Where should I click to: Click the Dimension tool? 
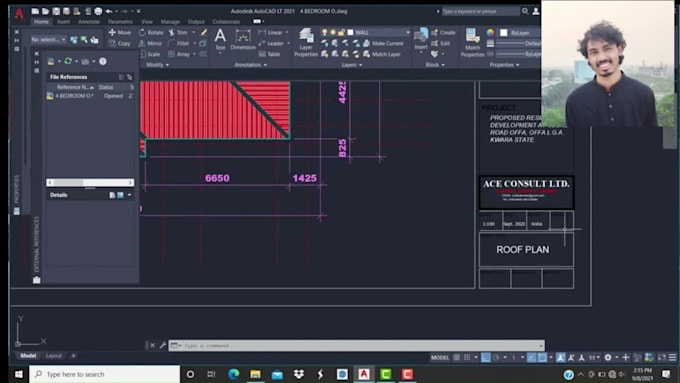tap(243, 39)
